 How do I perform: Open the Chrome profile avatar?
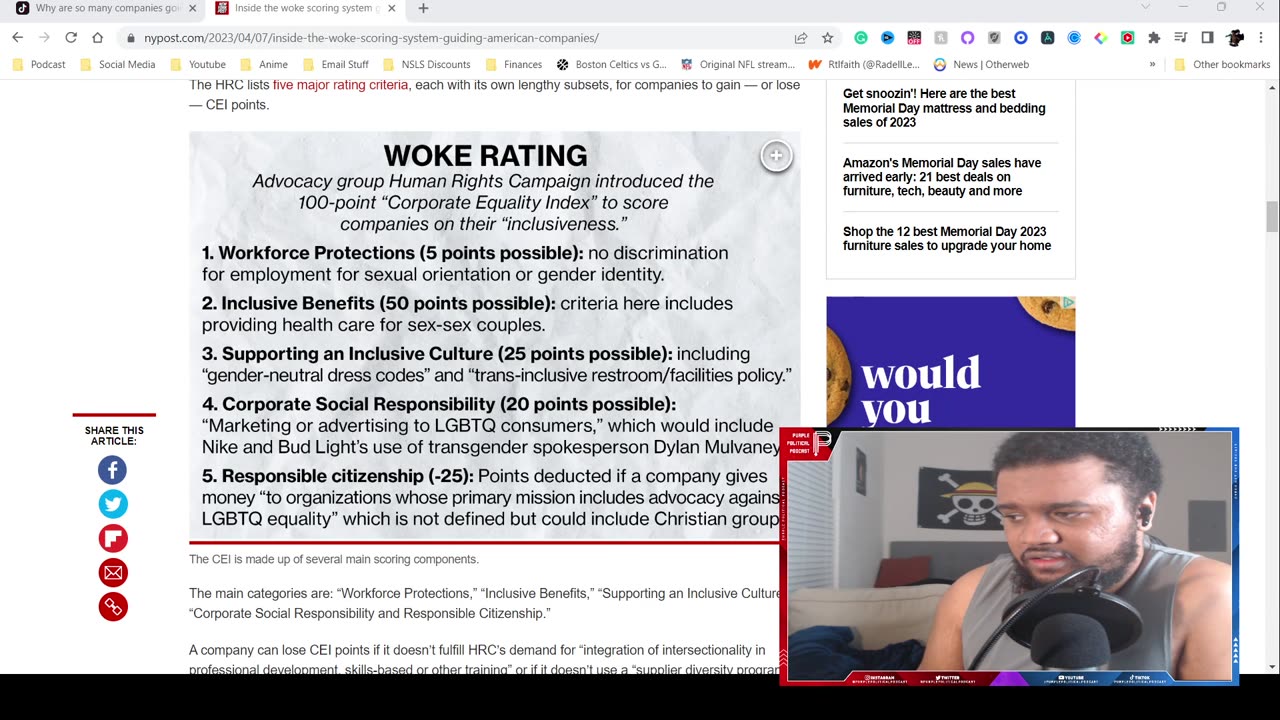(x=1235, y=38)
